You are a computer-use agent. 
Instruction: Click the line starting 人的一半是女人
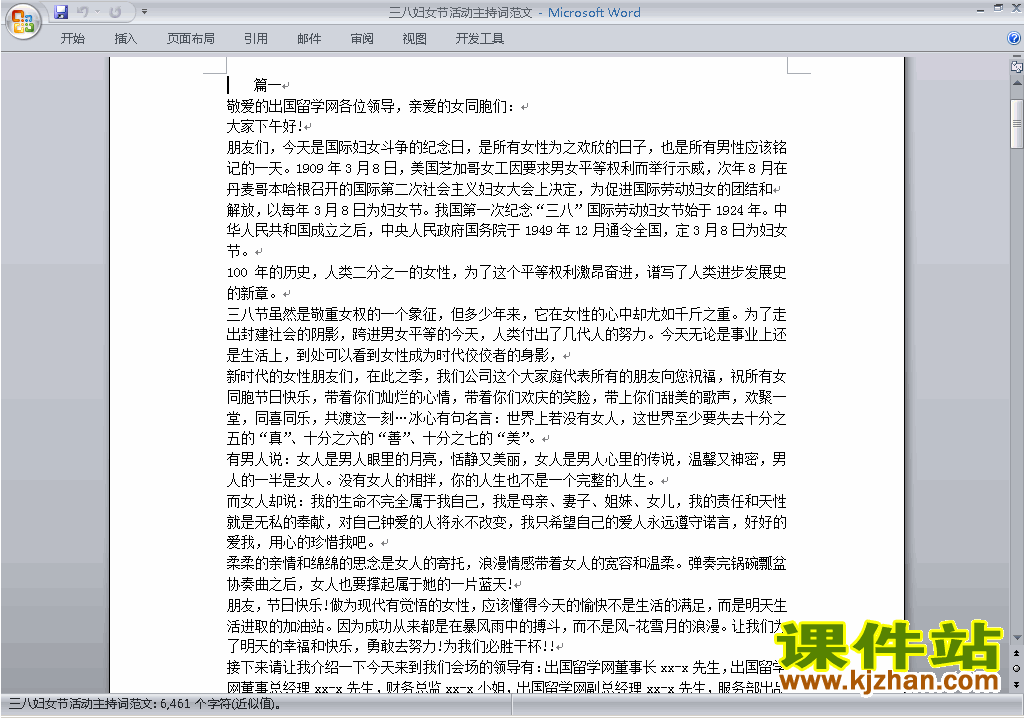coord(441,480)
